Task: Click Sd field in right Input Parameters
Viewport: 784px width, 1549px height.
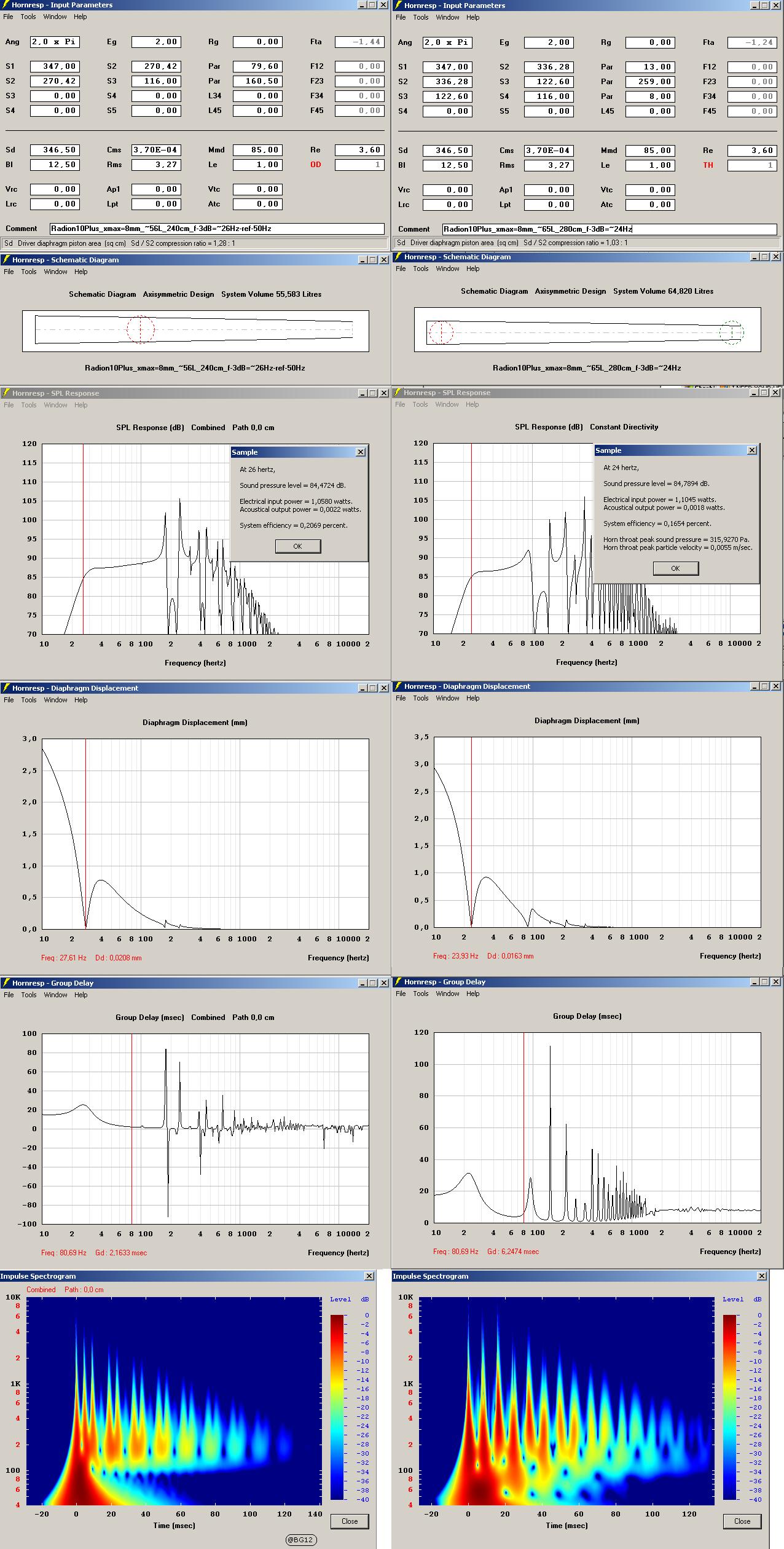Action: [447, 151]
